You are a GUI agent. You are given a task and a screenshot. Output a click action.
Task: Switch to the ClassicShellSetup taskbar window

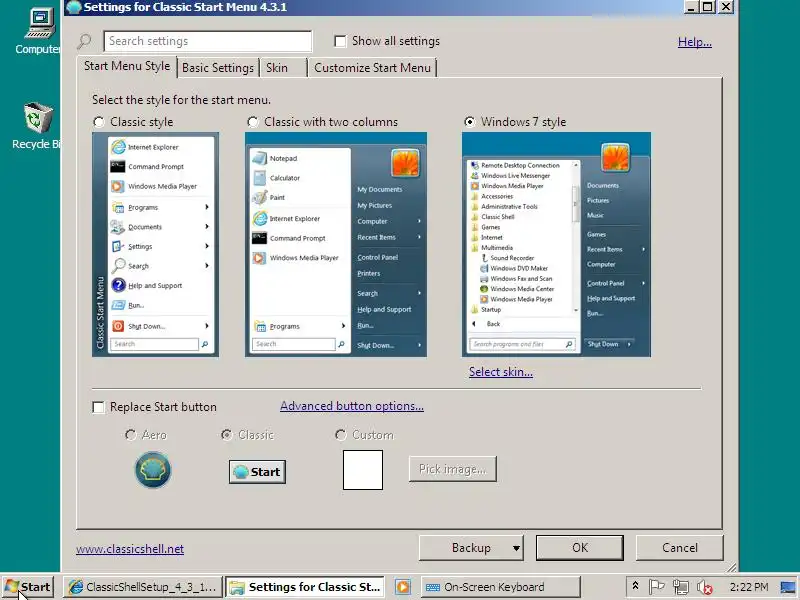(143, 587)
